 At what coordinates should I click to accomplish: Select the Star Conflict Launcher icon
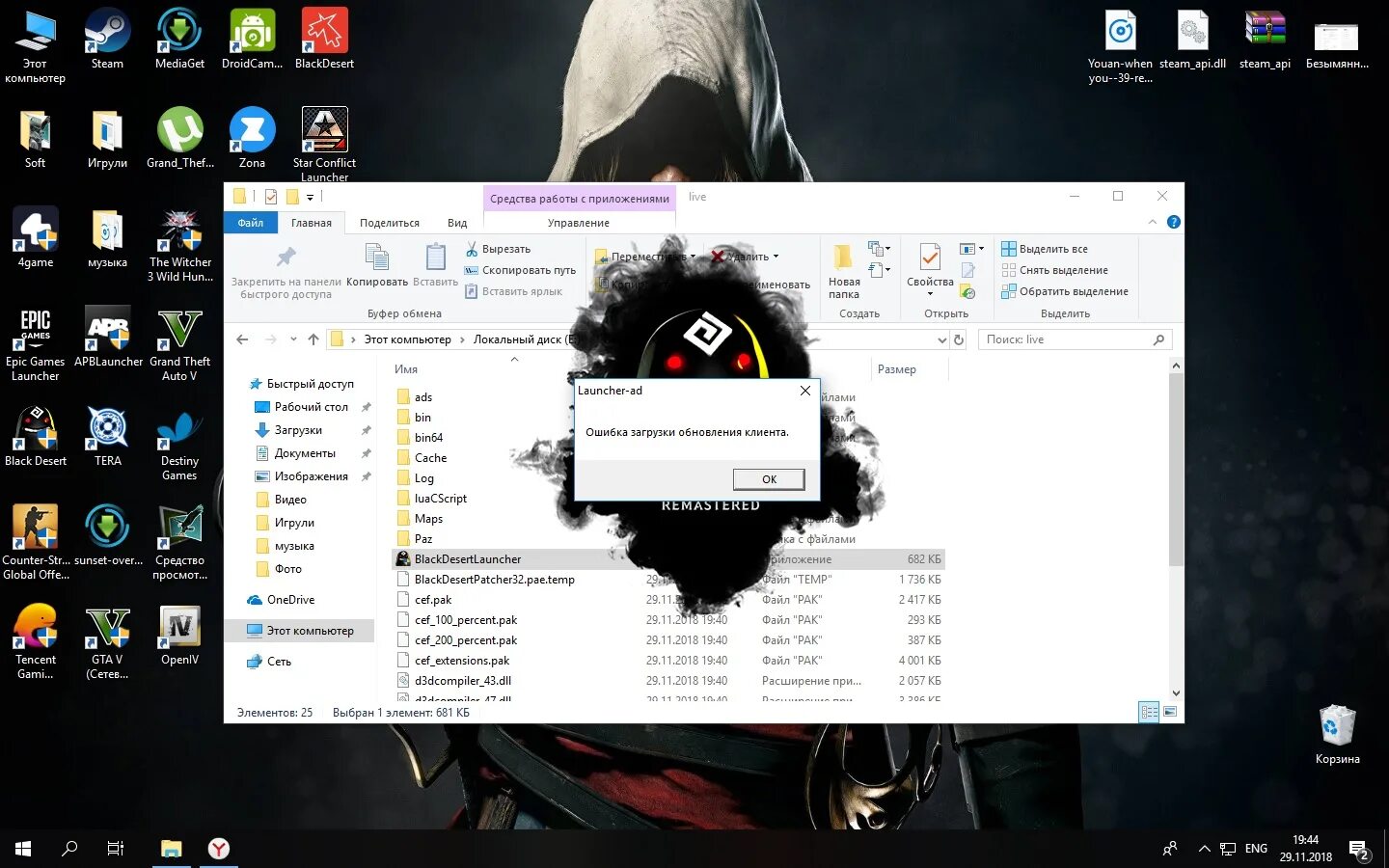(324, 143)
